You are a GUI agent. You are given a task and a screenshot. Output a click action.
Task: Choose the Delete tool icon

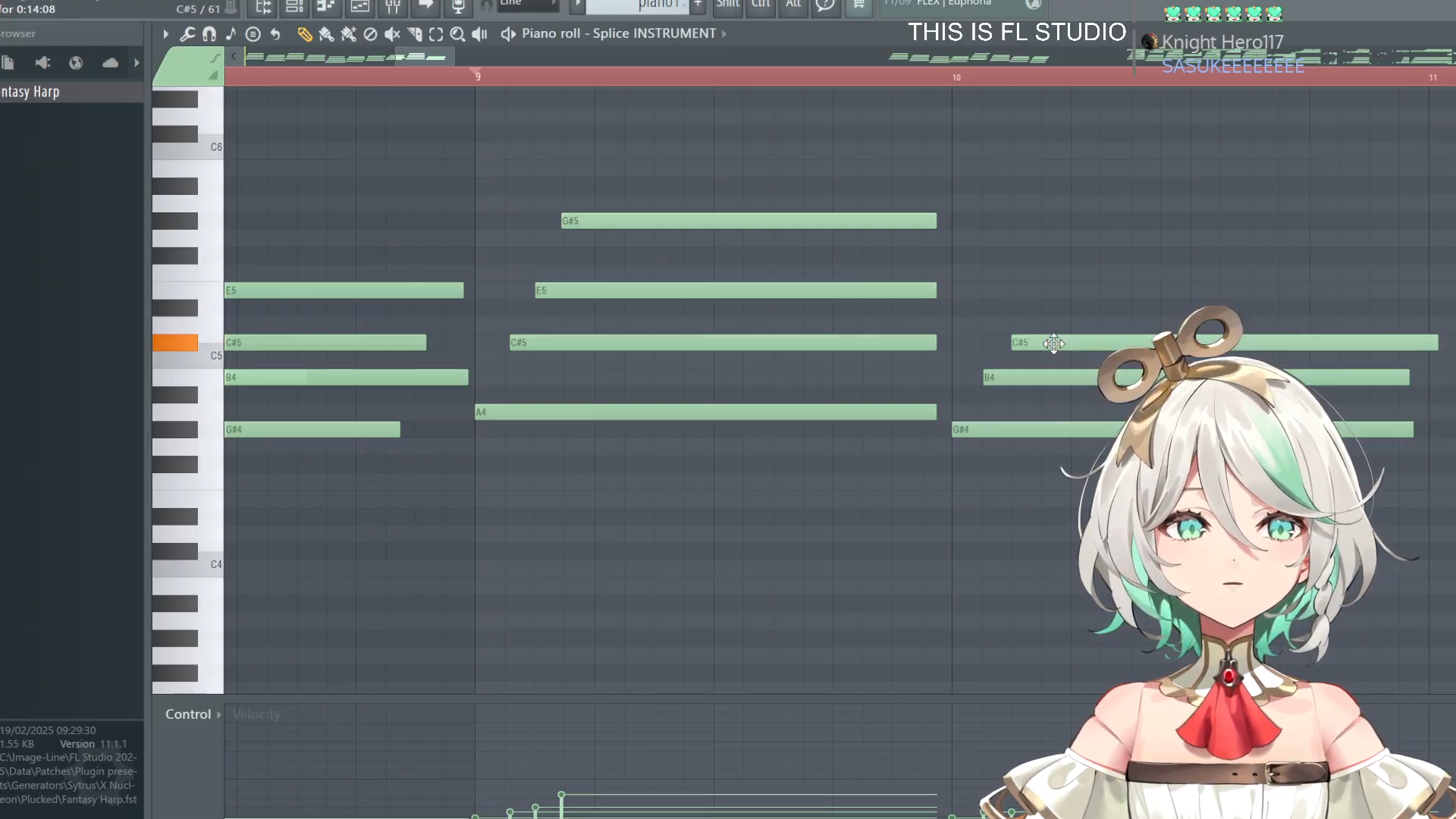click(x=370, y=34)
